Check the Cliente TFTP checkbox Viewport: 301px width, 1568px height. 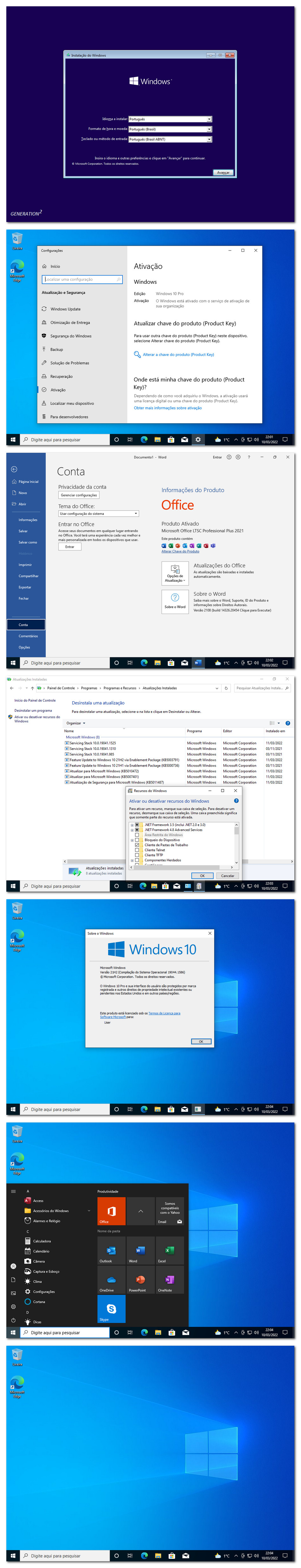(137, 855)
